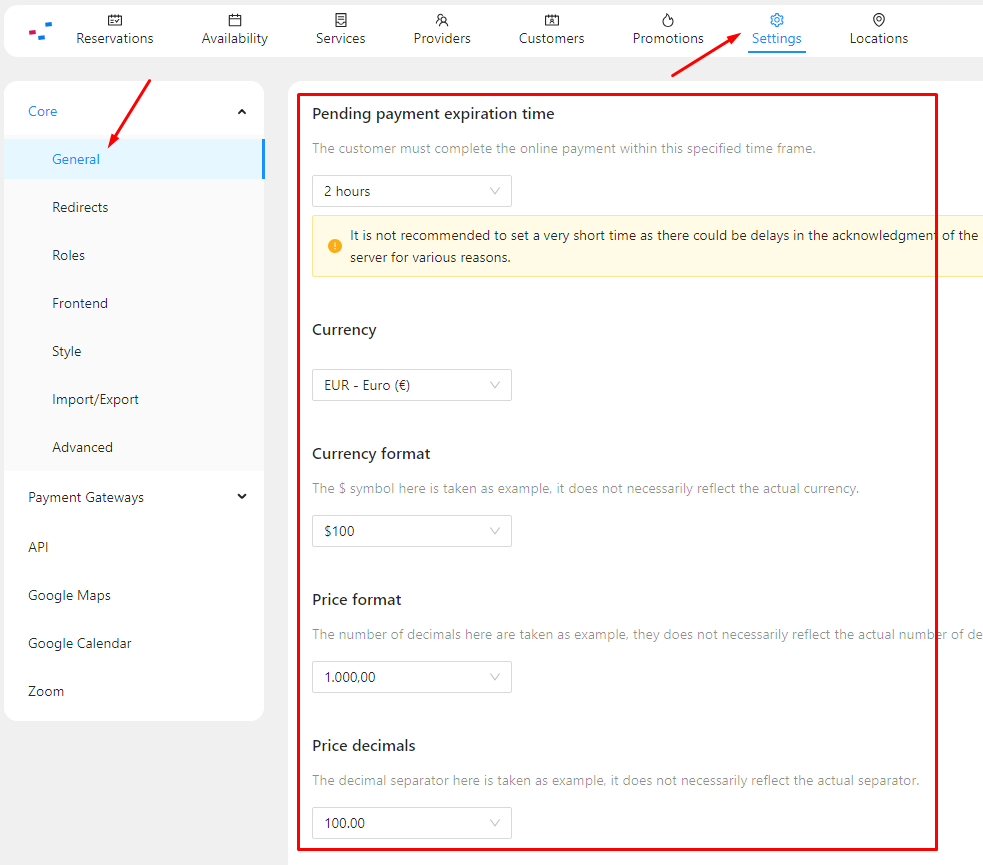
Task: Select the Availability icon
Action: coord(234,20)
